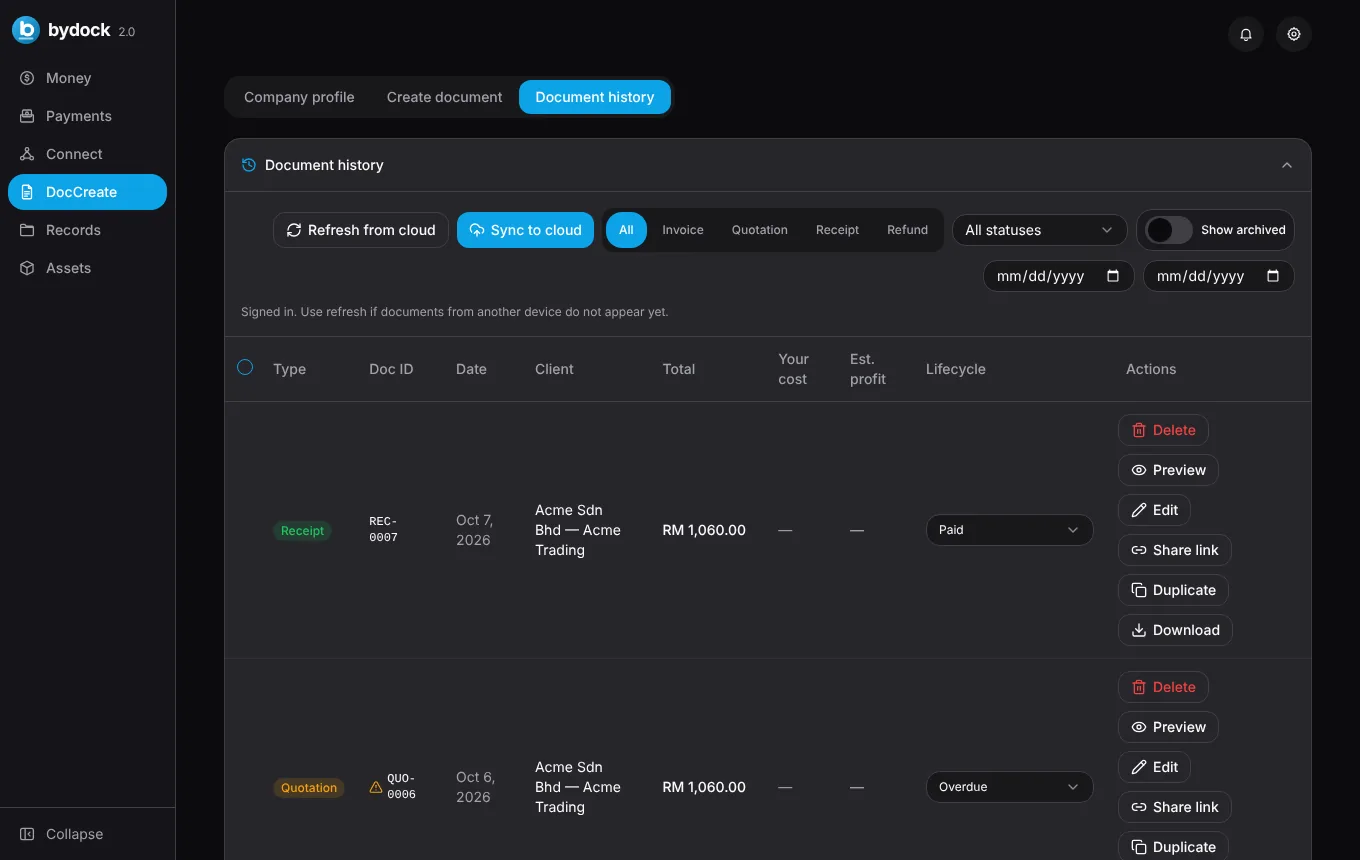Viewport: 1360px width, 860px height.
Task: Edit the QUO-0006 quotation
Action: [x=1154, y=767]
